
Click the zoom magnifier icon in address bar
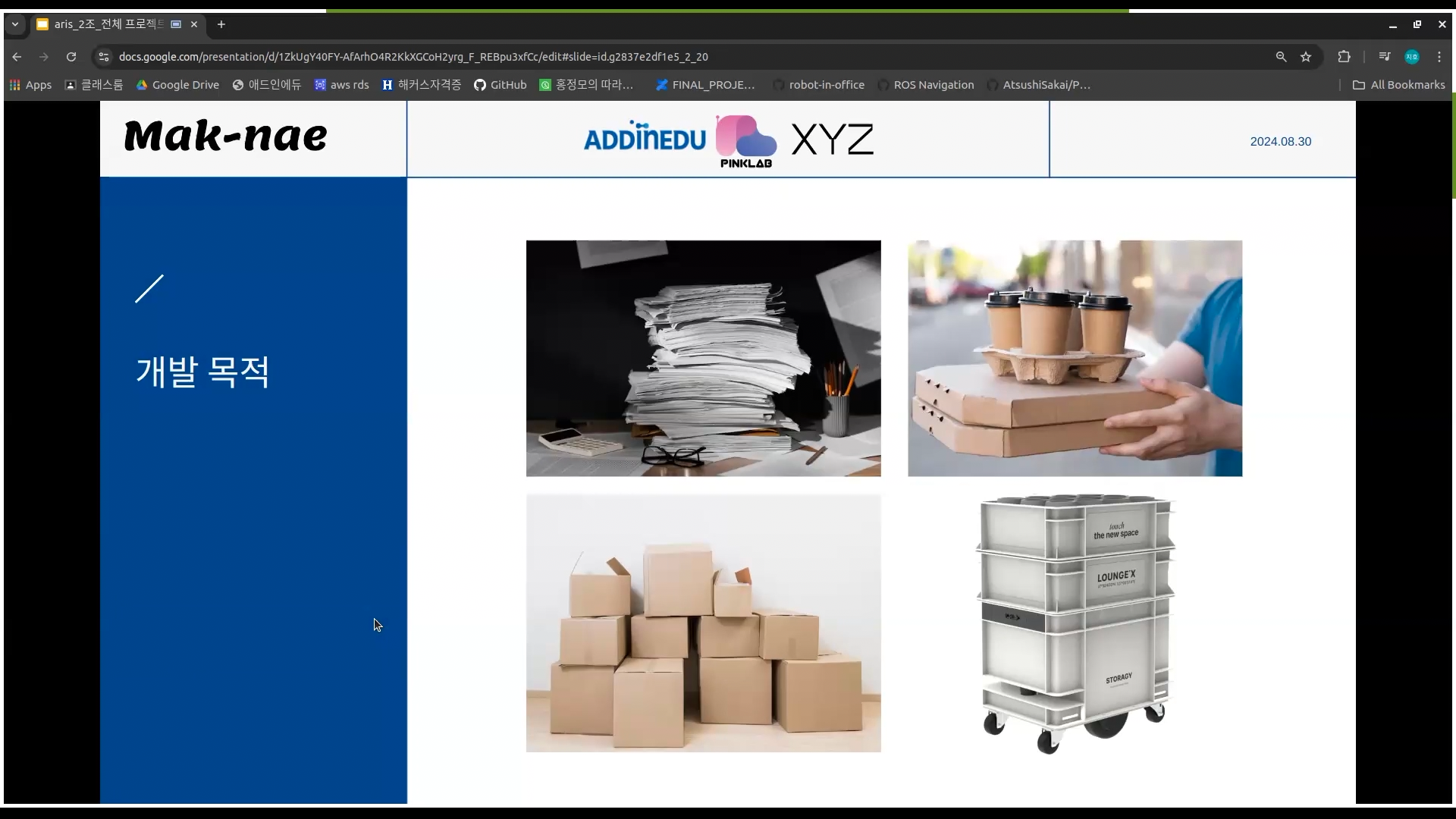click(1281, 57)
